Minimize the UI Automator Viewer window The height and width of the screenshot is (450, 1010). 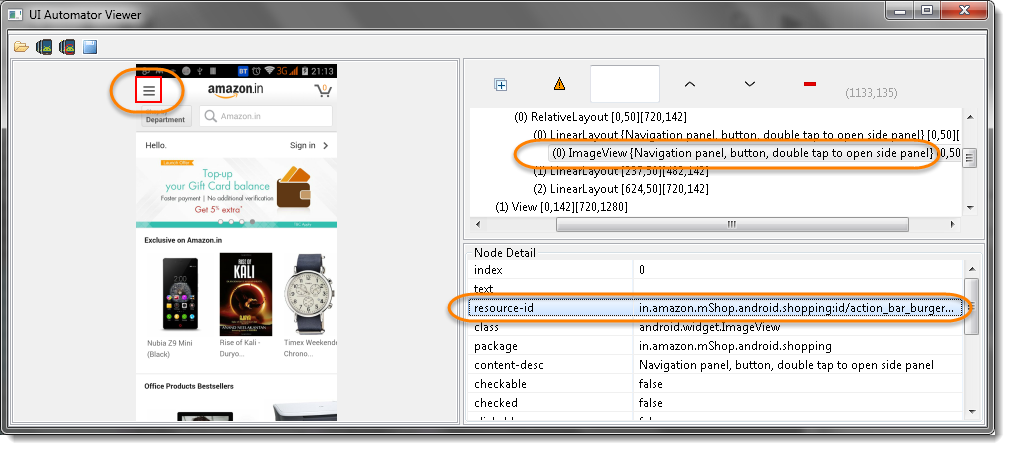point(901,10)
